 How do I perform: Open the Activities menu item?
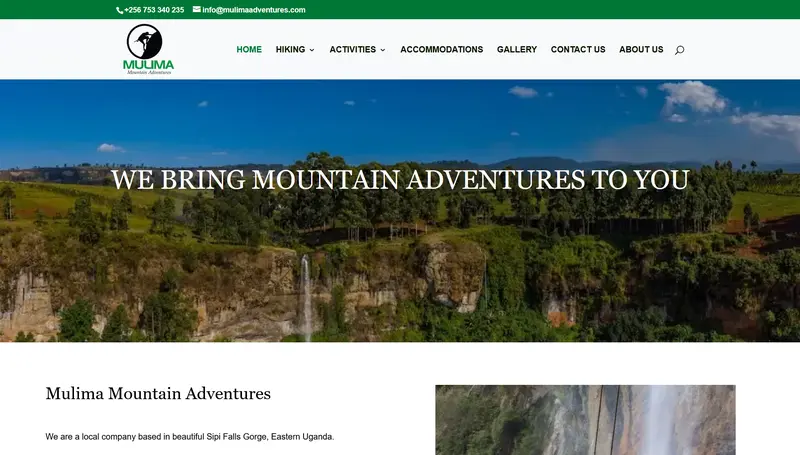(x=353, y=49)
